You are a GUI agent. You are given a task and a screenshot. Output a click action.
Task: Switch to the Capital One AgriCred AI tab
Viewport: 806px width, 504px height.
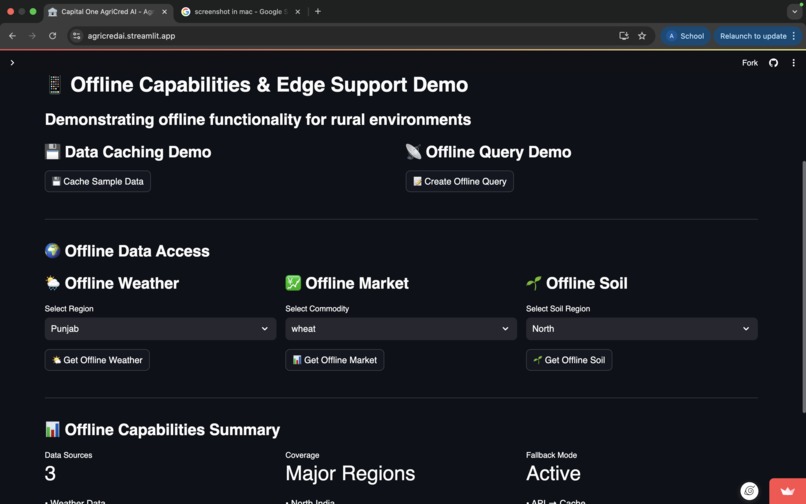point(107,11)
